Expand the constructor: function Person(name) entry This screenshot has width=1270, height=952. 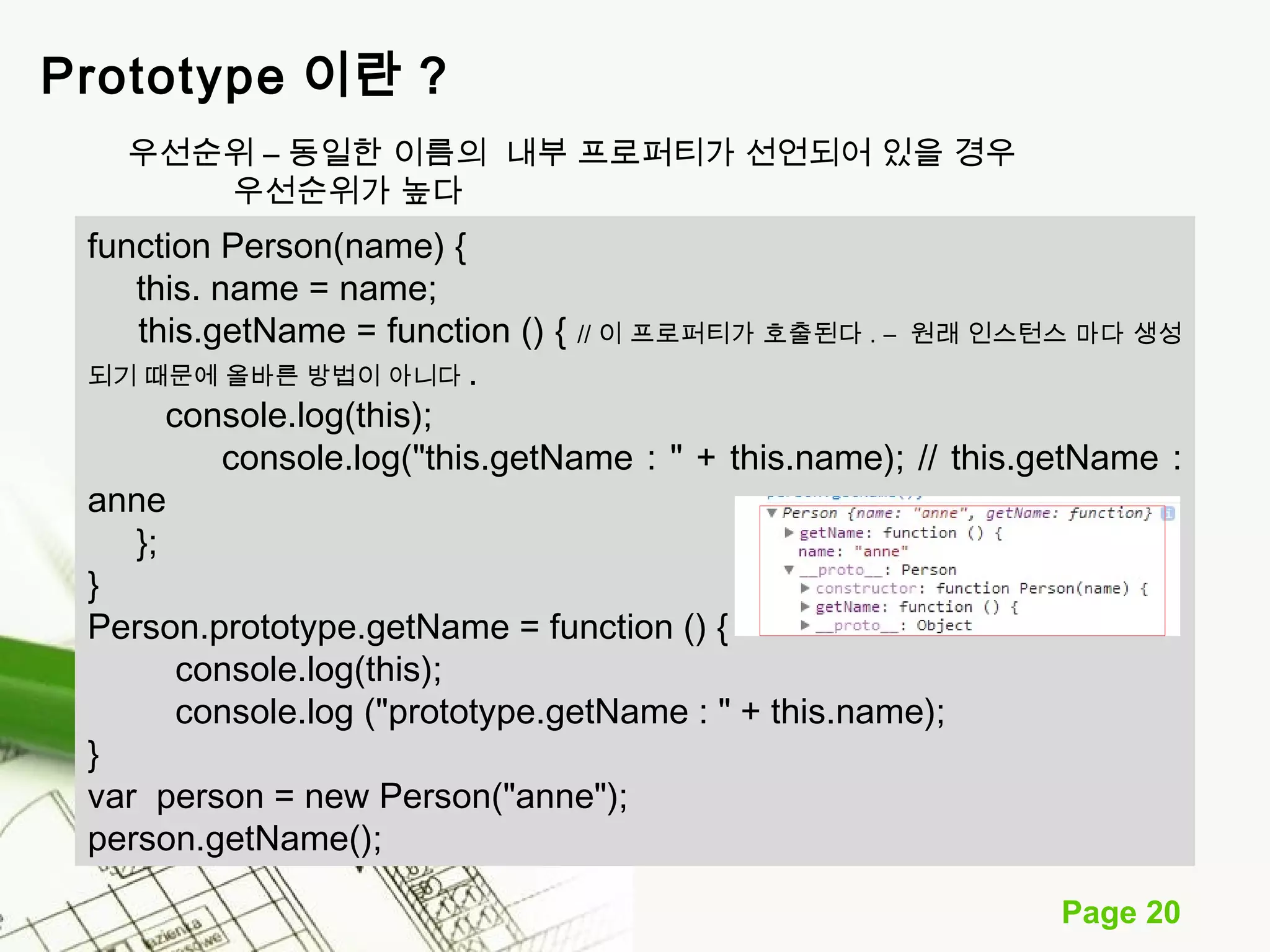[805, 588]
